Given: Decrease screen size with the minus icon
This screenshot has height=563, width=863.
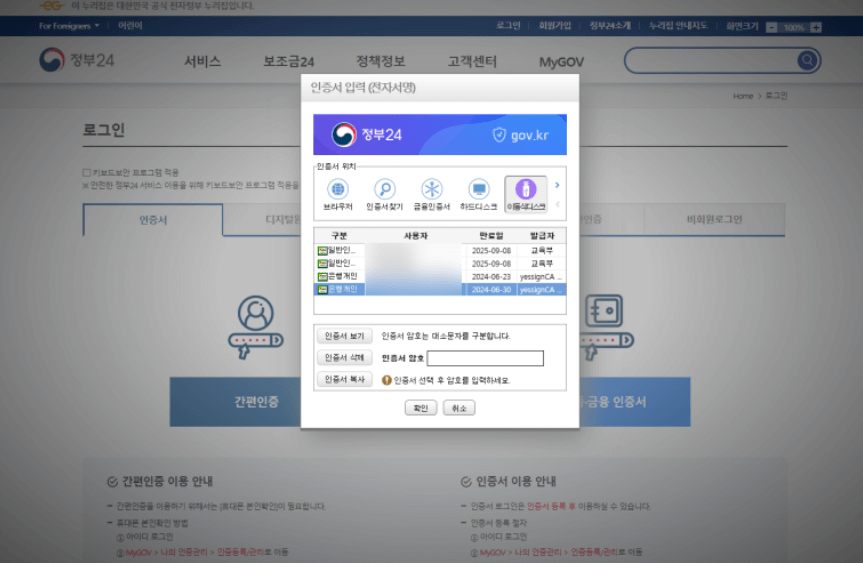Looking at the screenshot, I should (772, 27).
